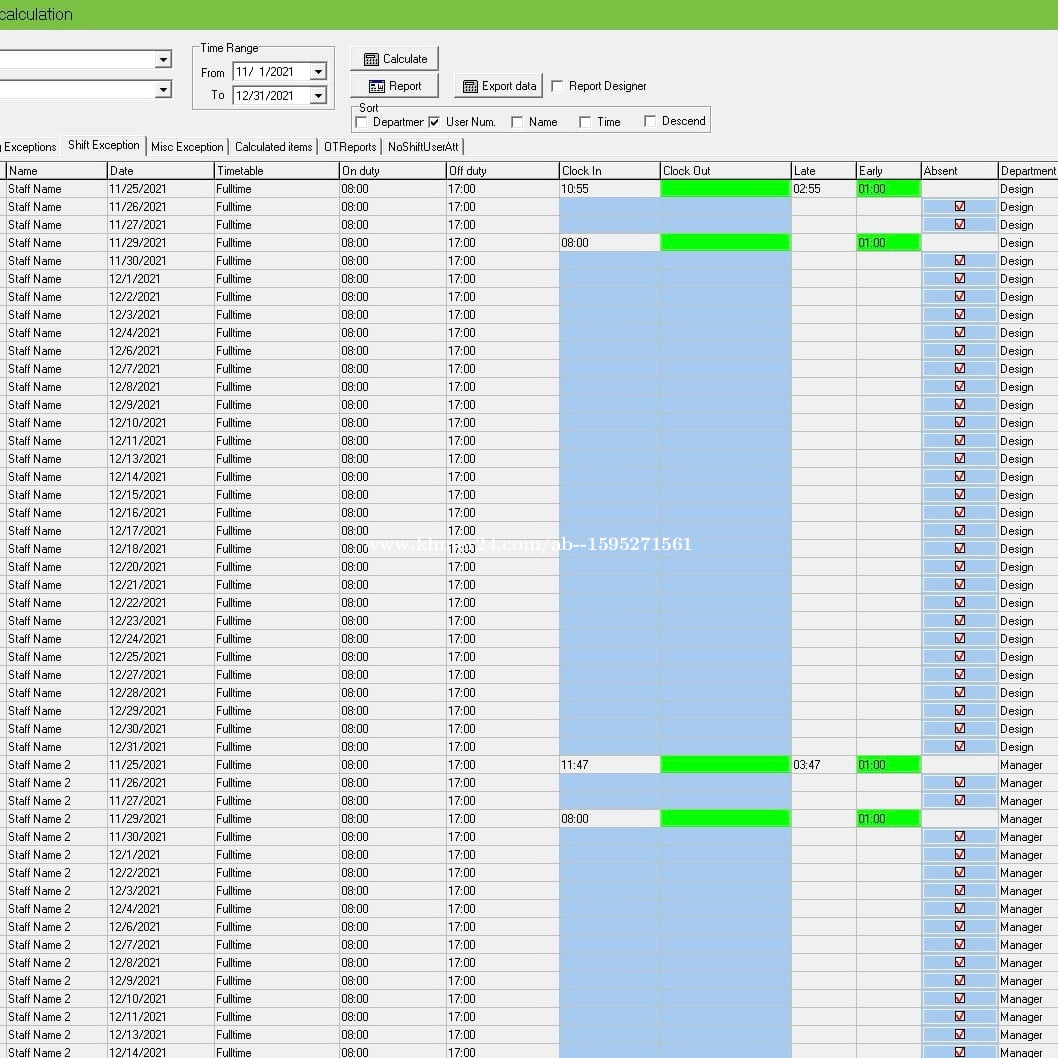Switch to the Misc Exception tab
The width and height of the screenshot is (1058, 1058).
(x=187, y=147)
